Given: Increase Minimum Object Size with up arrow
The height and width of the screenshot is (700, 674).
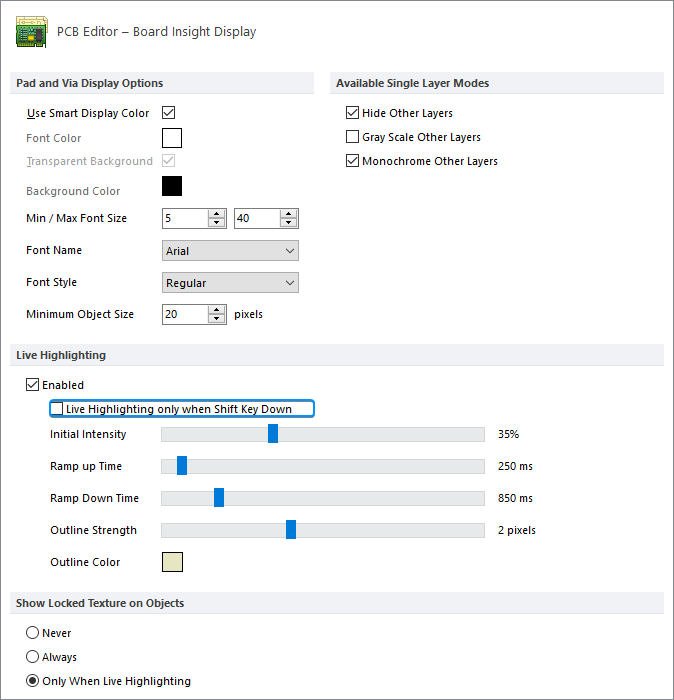Looking at the screenshot, I should point(216,310).
